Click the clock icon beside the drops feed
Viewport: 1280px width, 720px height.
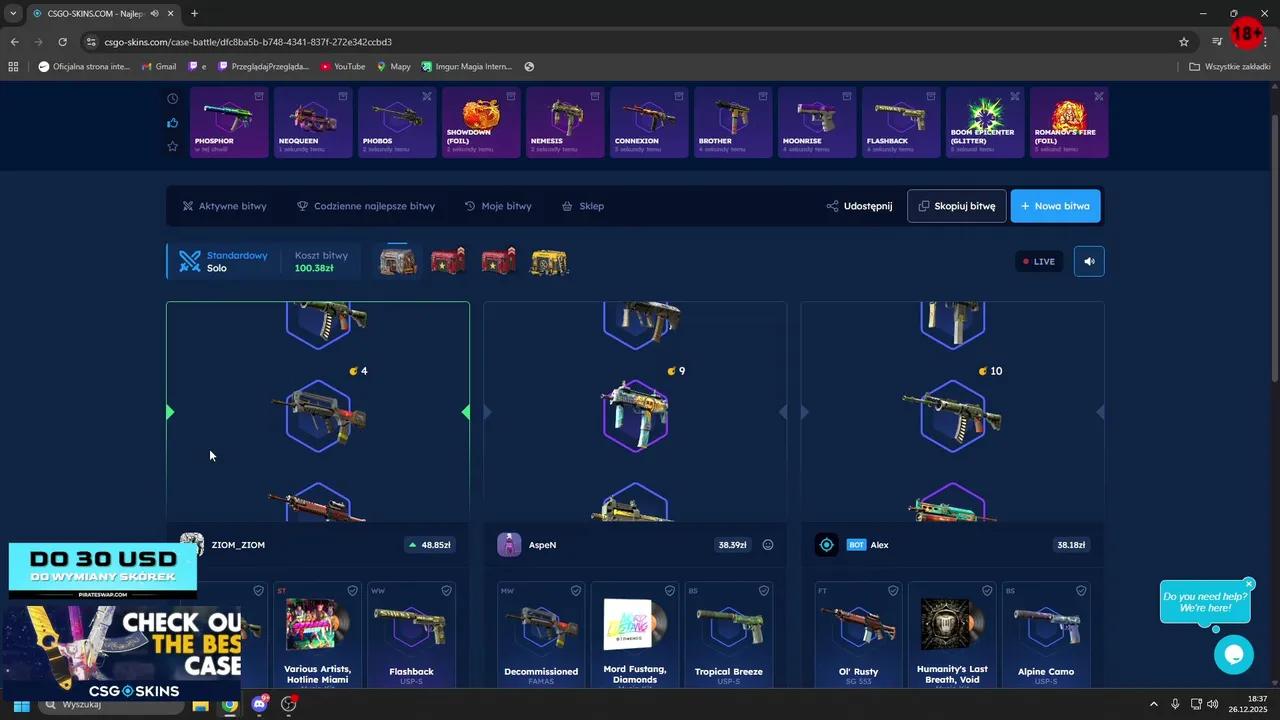point(172,99)
